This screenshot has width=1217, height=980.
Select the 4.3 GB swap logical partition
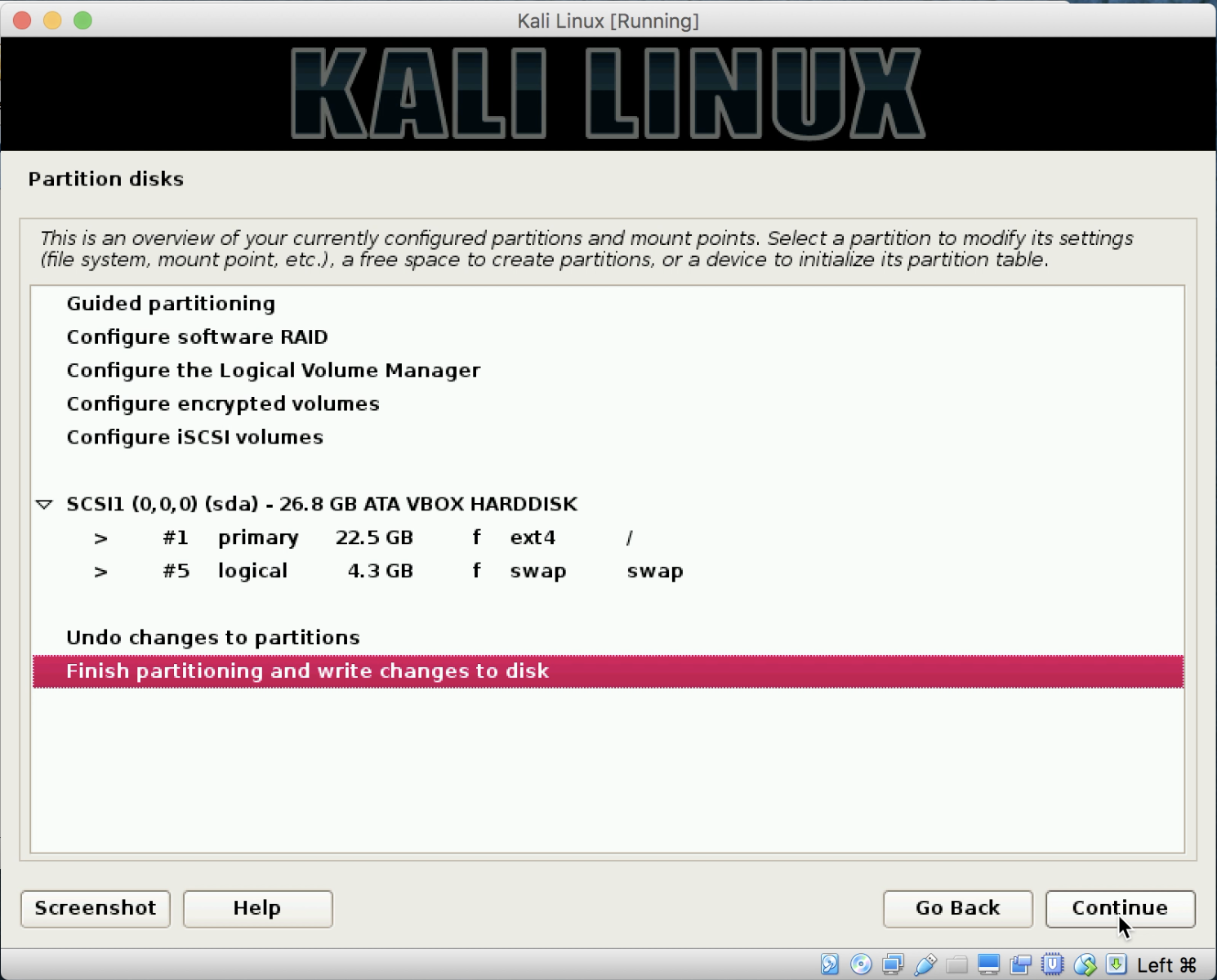tap(608, 572)
